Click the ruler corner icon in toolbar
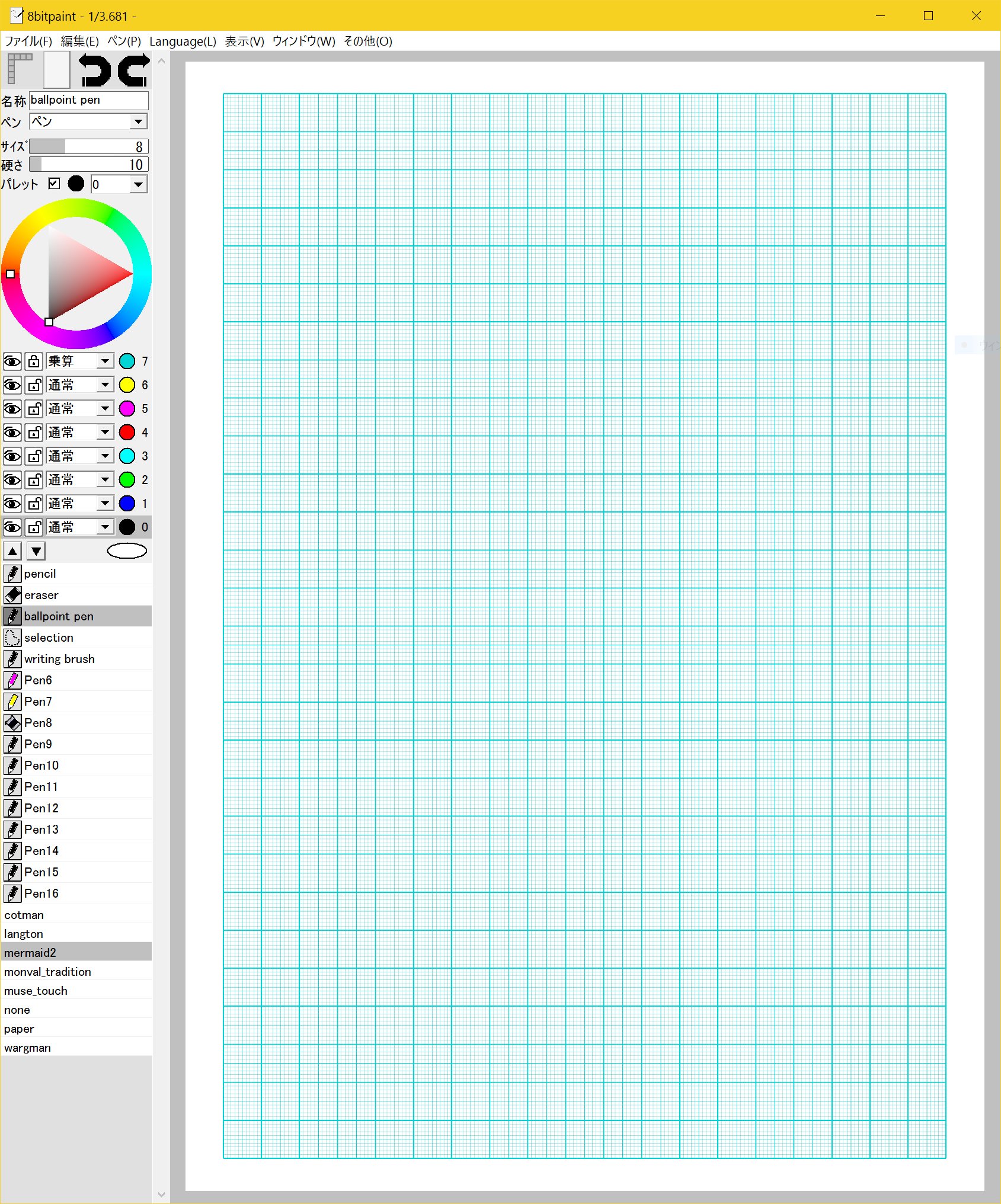The image size is (1001, 1204). 20,70
